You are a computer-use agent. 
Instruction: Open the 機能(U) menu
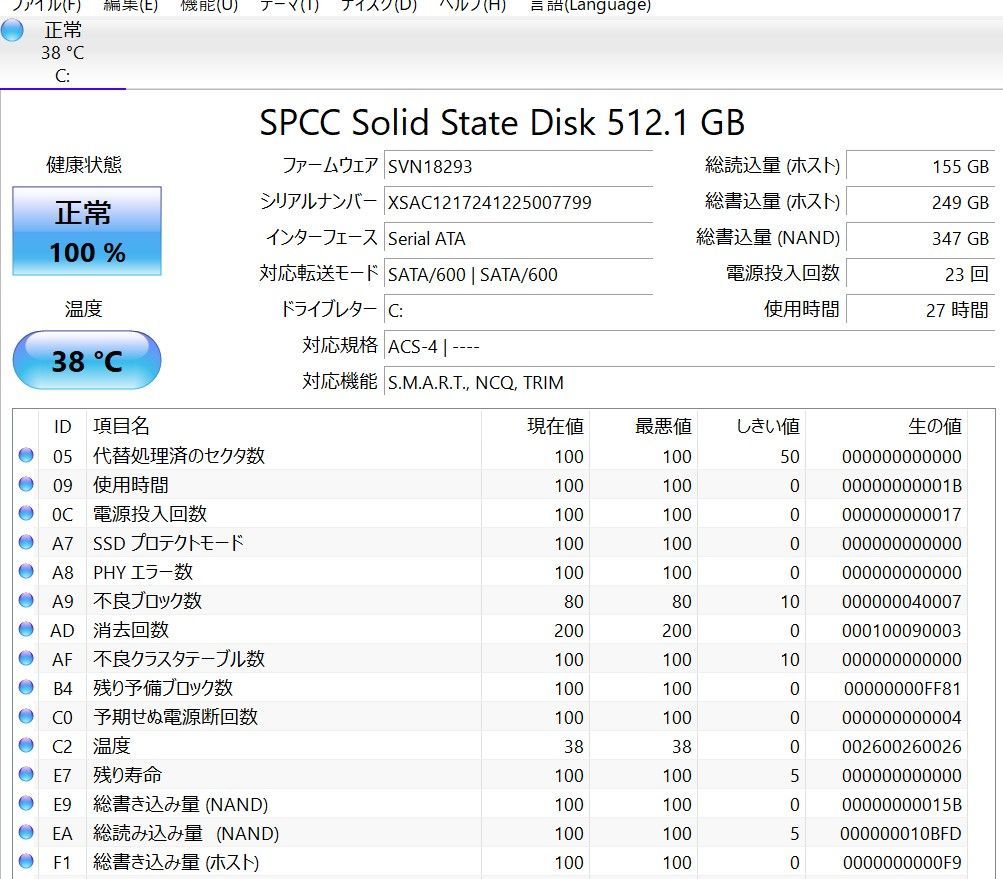(207, 6)
